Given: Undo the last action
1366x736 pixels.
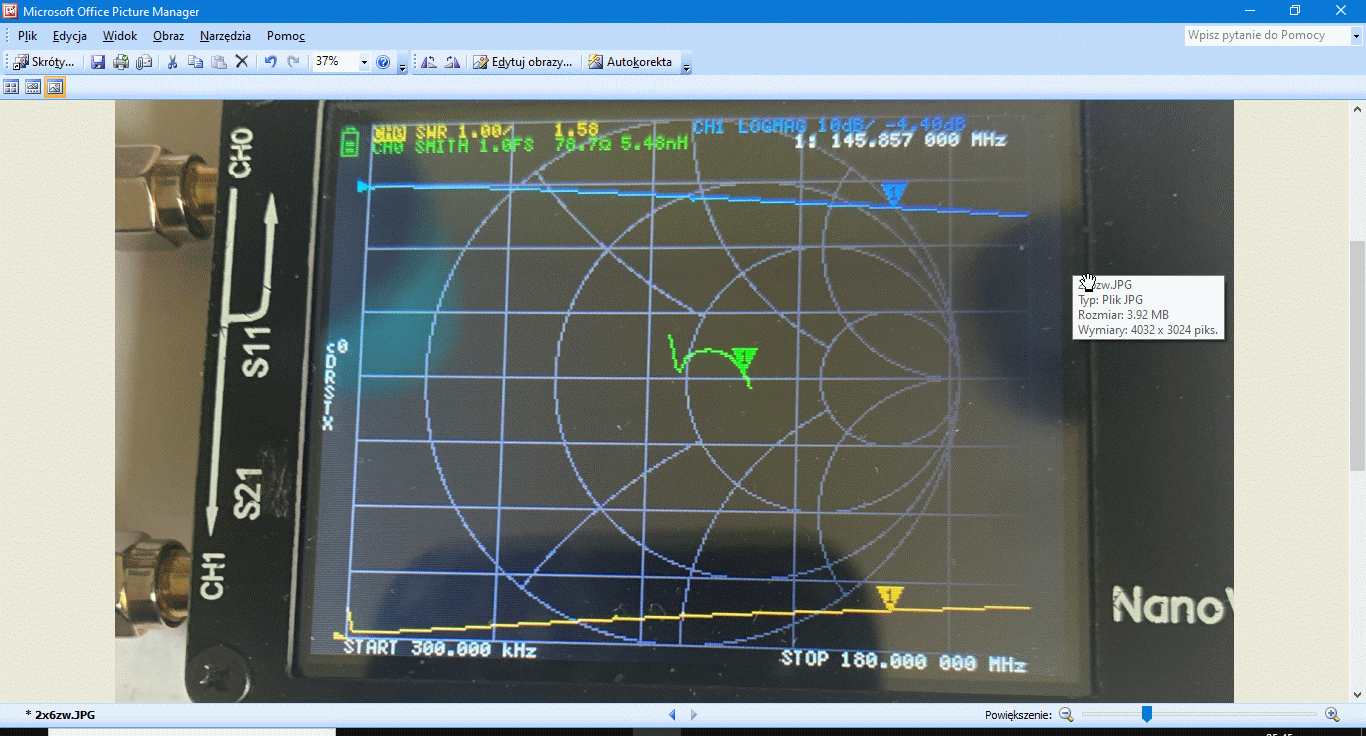Looking at the screenshot, I should point(270,62).
